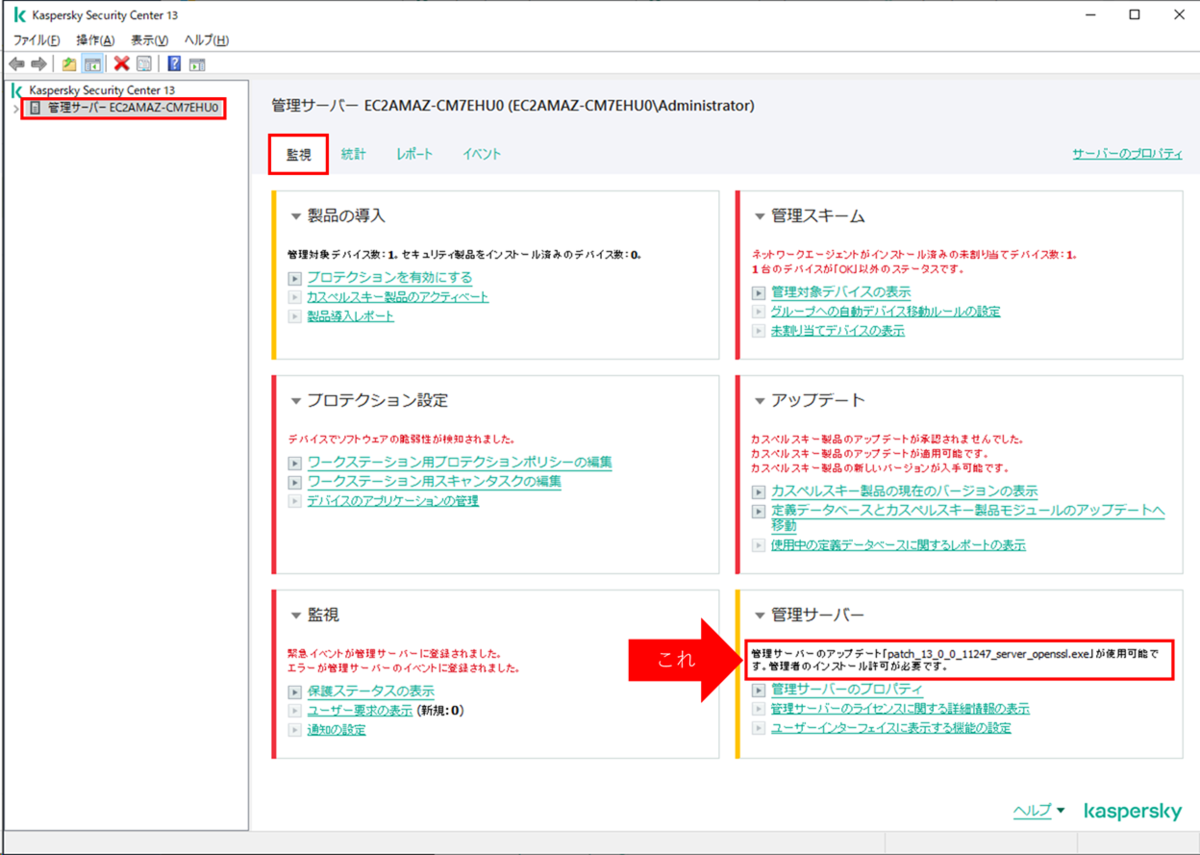Open the ヘルプ dropdown at bottom right

[1039, 811]
